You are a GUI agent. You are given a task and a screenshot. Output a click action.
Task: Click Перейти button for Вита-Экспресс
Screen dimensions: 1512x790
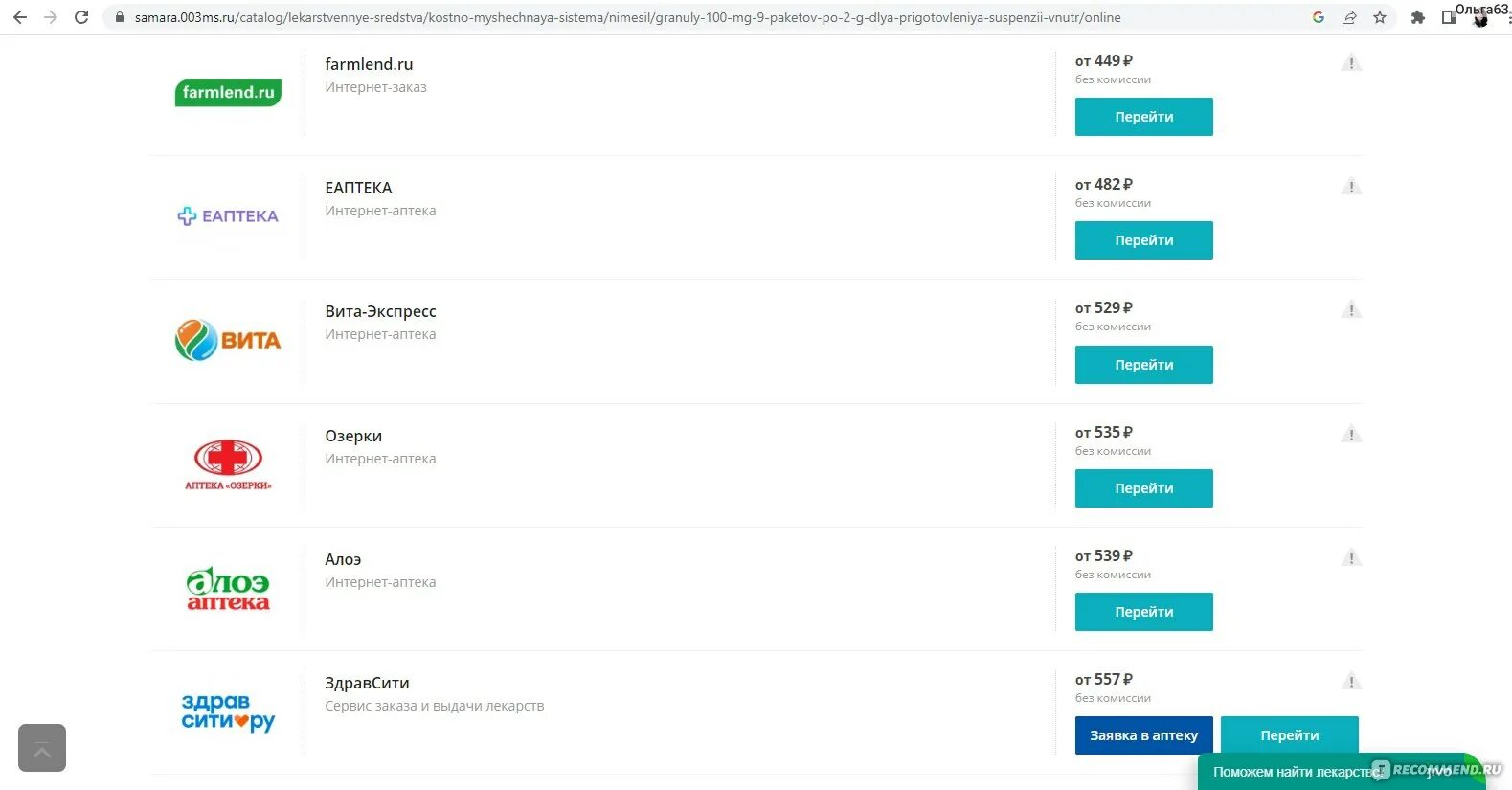pyautogui.click(x=1144, y=365)
